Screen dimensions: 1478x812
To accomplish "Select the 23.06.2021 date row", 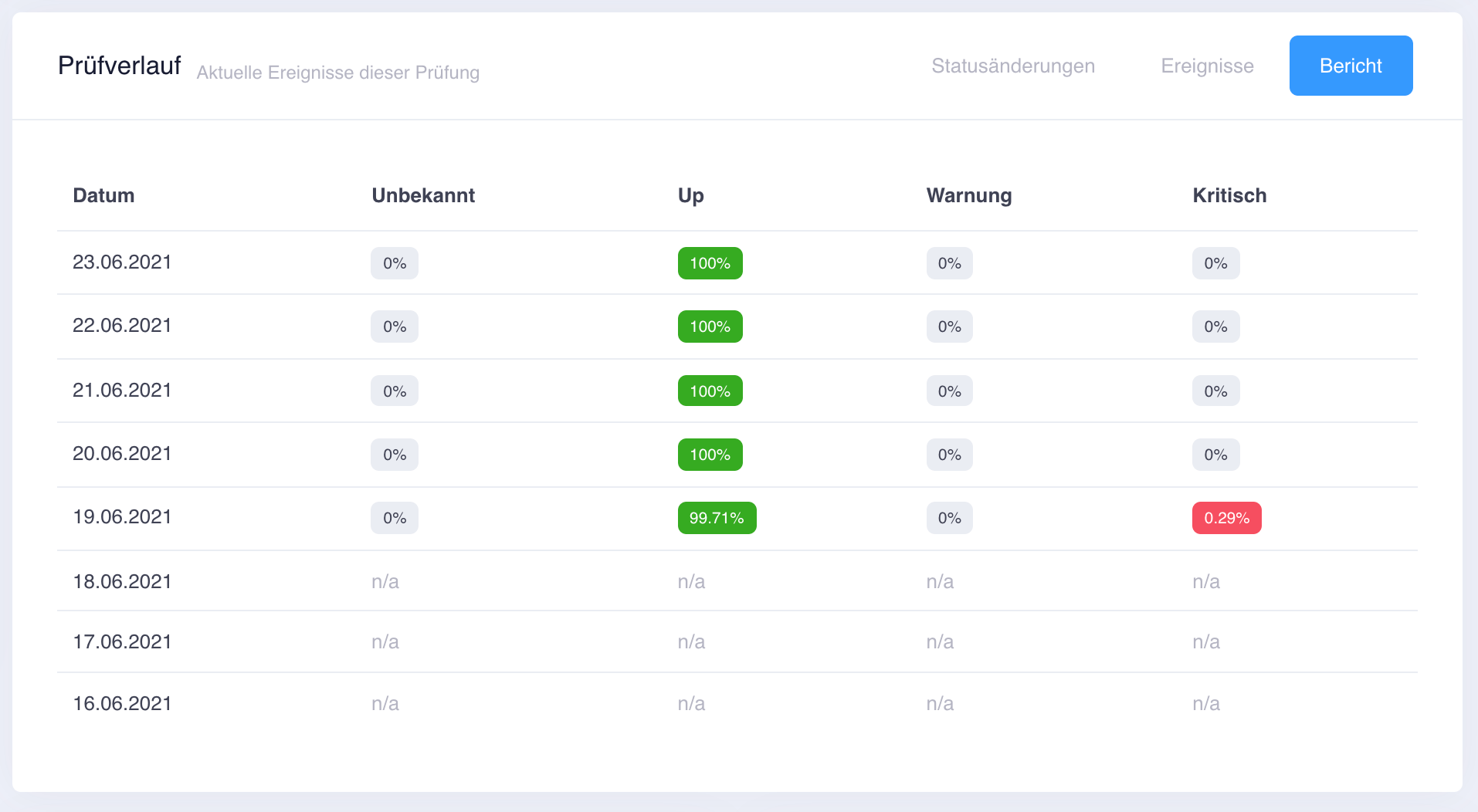I will (121, 262).
